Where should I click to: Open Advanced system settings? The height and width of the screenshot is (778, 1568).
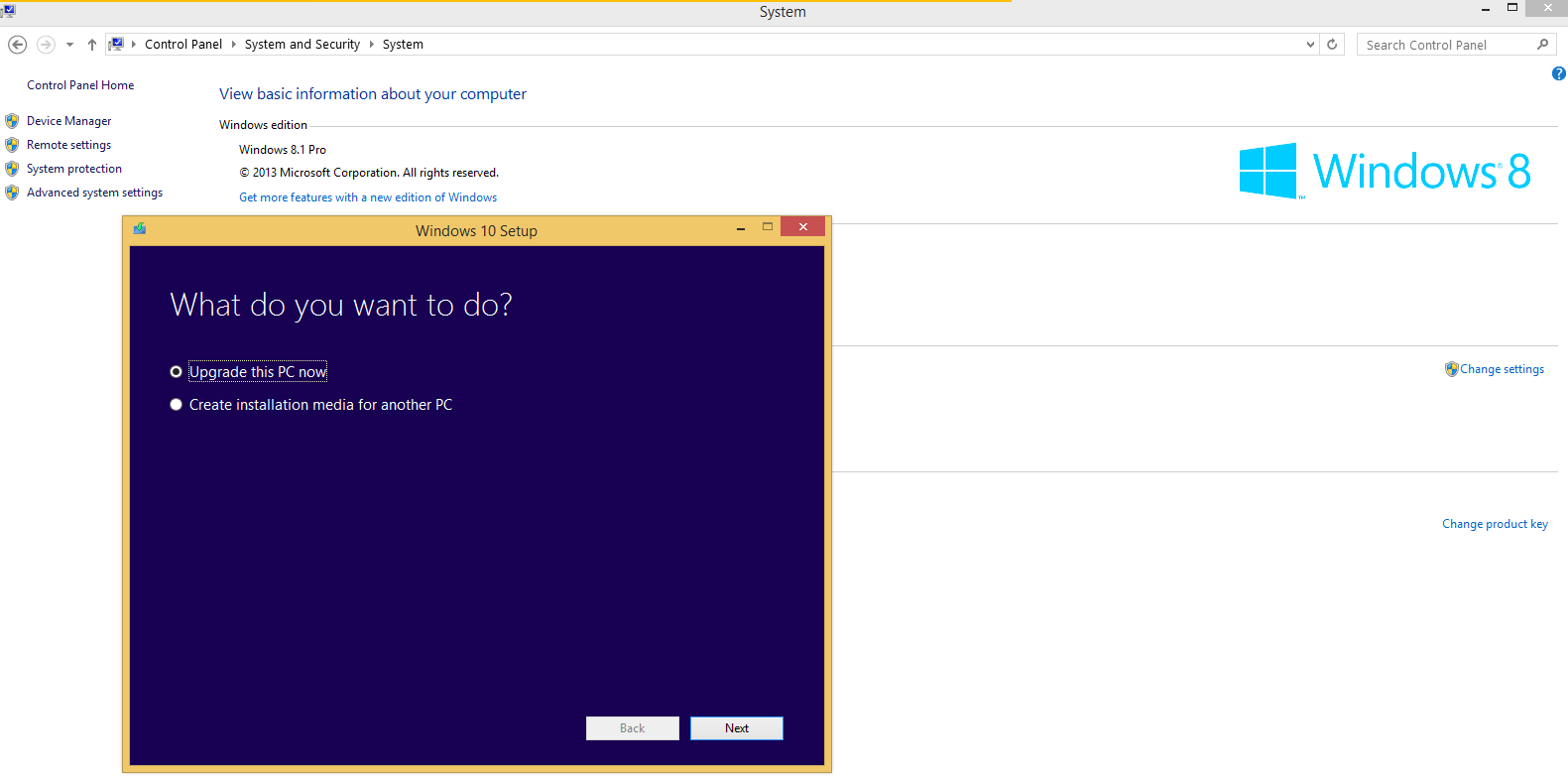tap(94, 193)
